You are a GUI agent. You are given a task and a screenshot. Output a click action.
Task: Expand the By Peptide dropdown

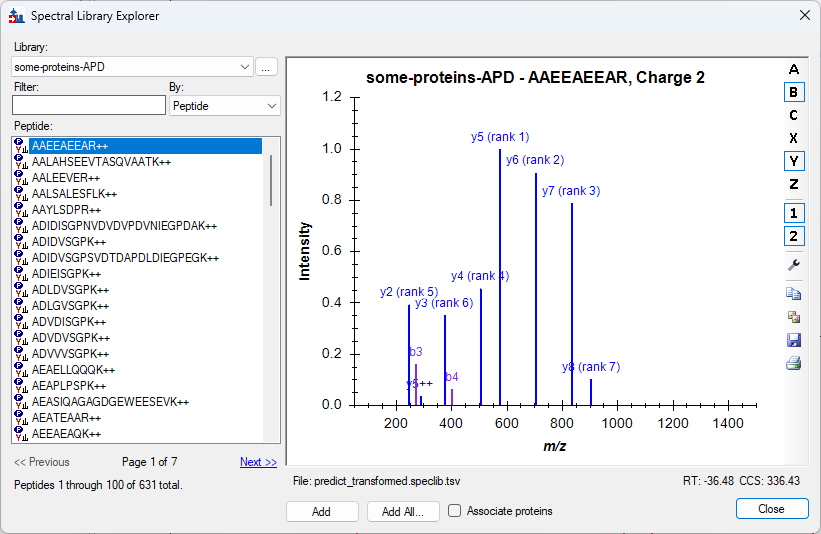pos(225,105)
